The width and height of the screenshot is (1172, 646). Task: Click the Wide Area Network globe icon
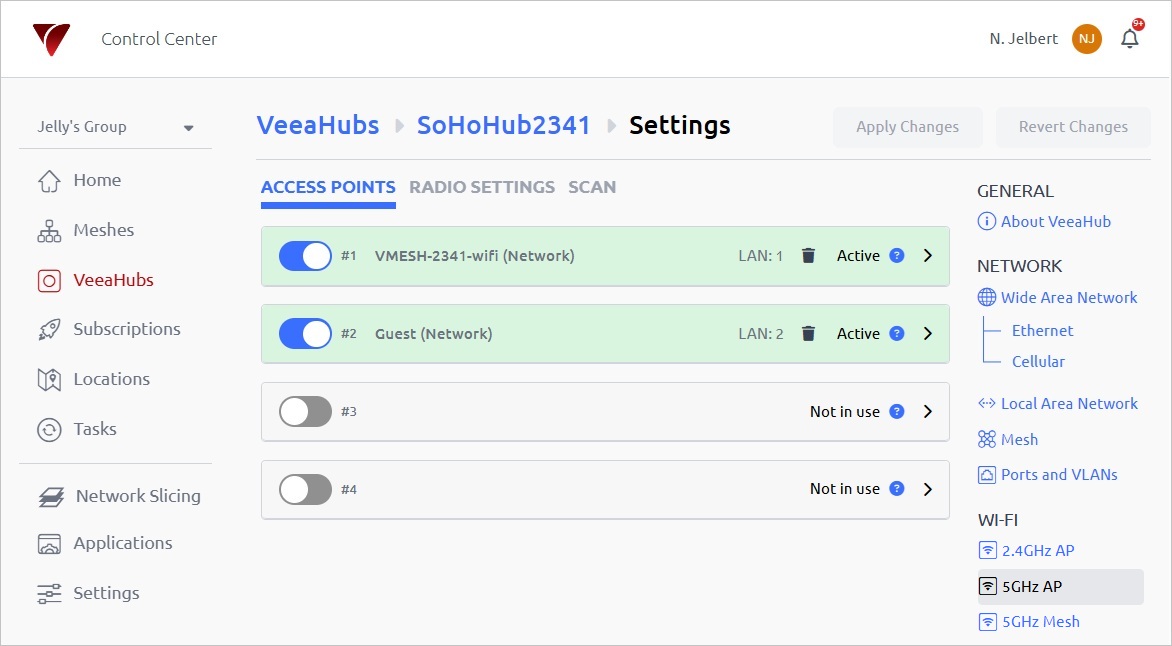(987, 298)
